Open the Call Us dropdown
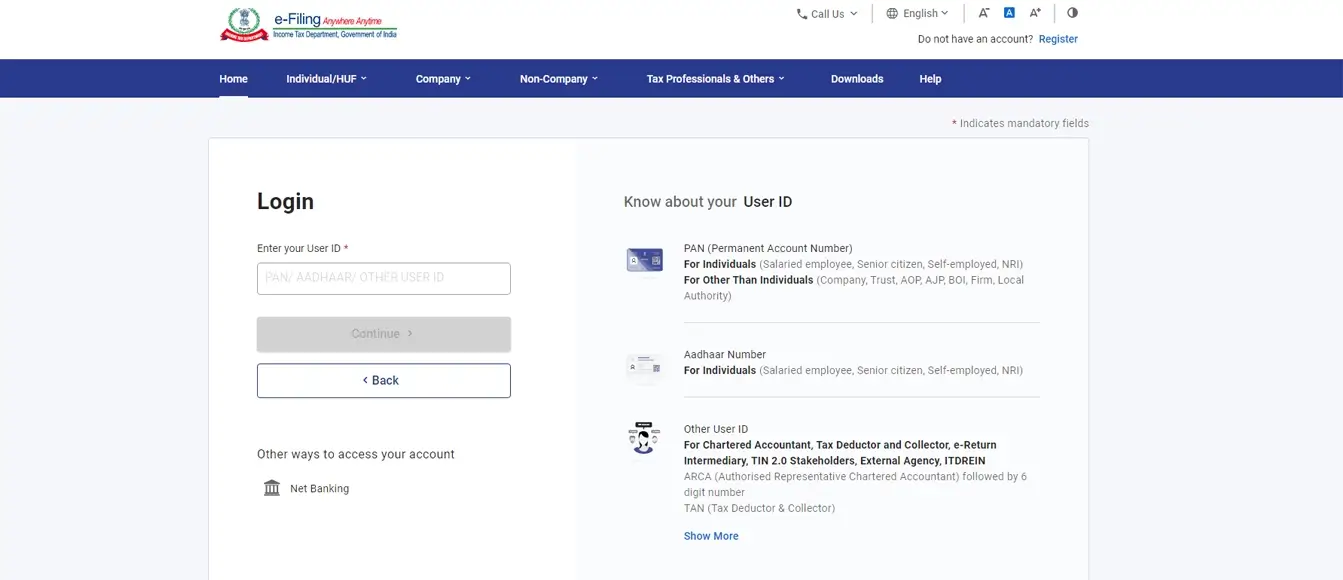 click(x=826, y=13)
